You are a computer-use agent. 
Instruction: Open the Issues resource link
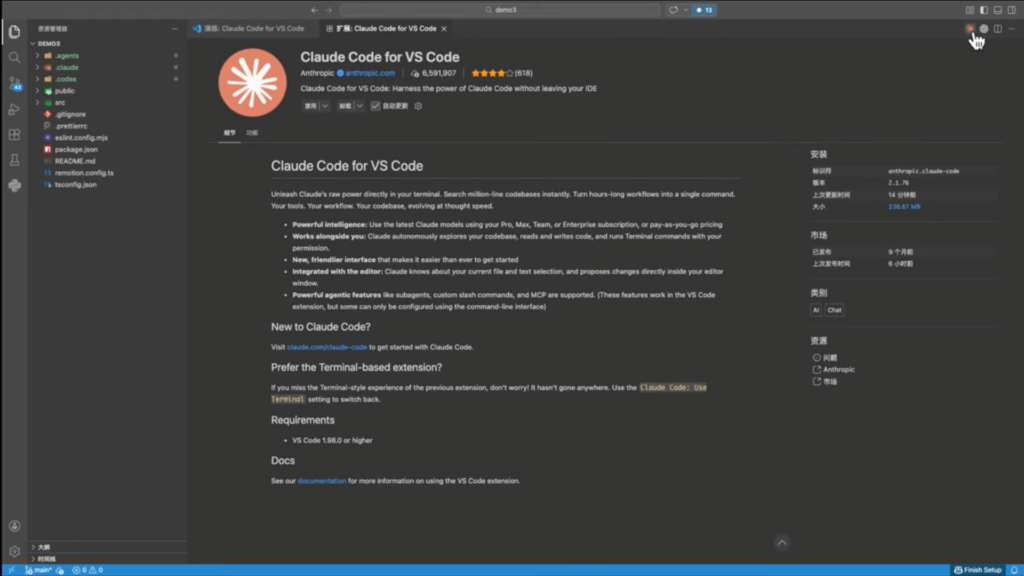point(825,358)
